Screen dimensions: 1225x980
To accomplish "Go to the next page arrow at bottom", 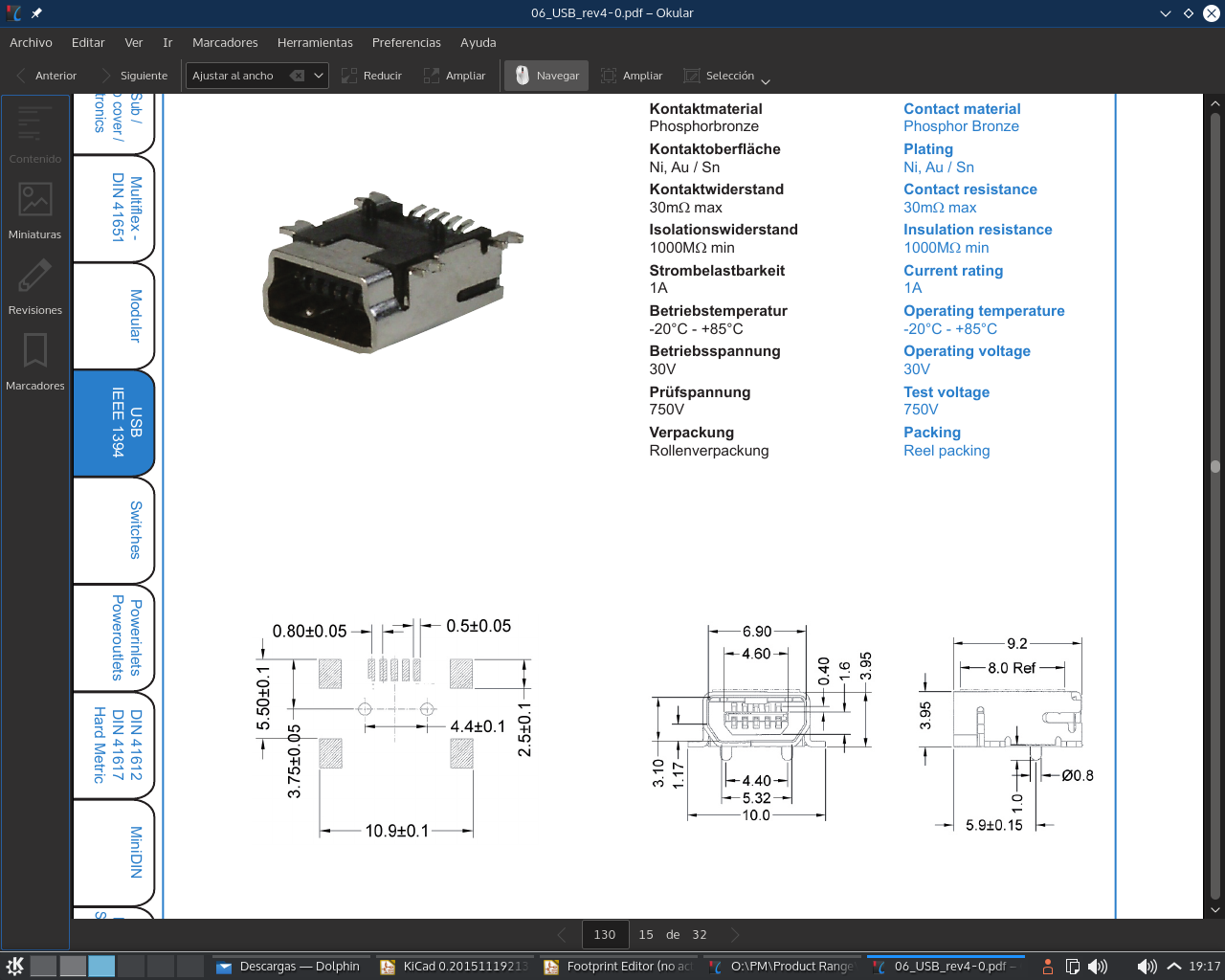I will pyautogui.click(x=735, y=935).
